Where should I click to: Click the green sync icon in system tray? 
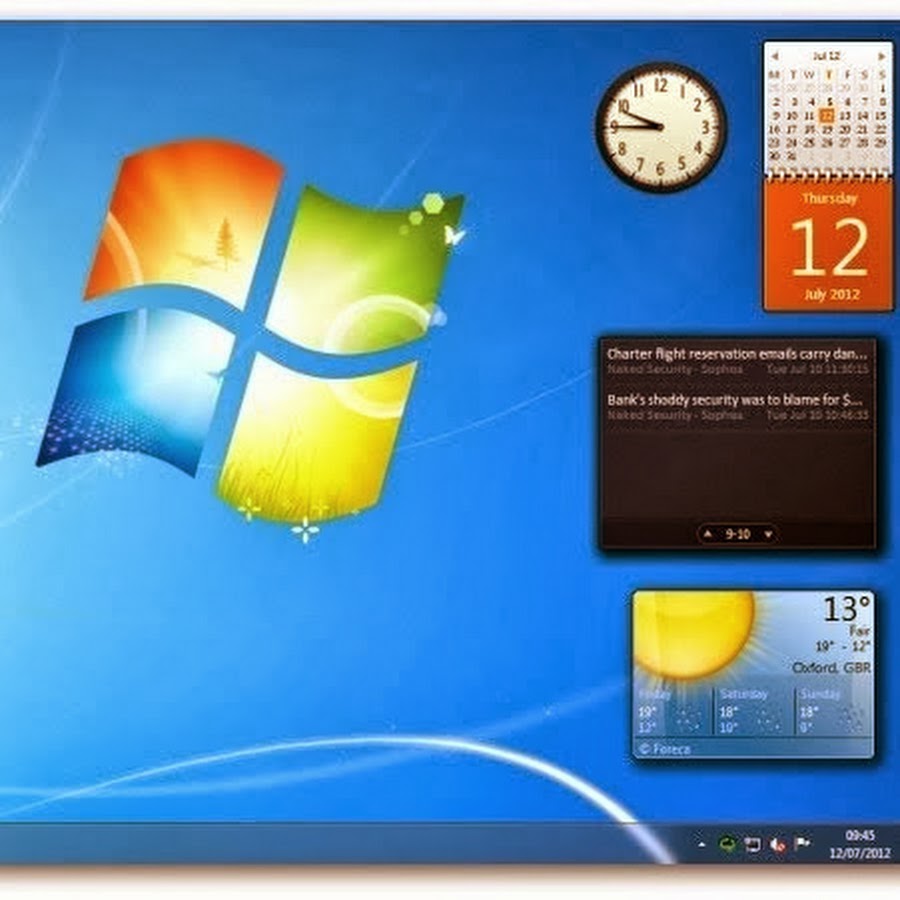click(x=728, y=844)
